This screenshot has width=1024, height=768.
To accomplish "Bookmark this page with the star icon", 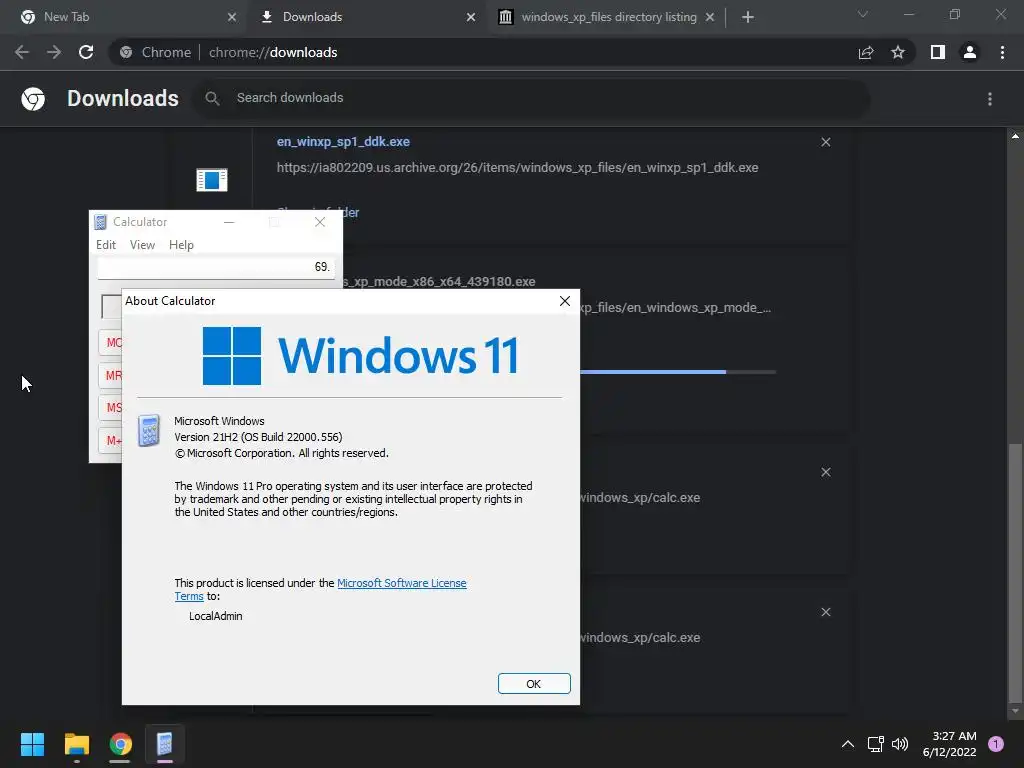I will click(898, 52).
